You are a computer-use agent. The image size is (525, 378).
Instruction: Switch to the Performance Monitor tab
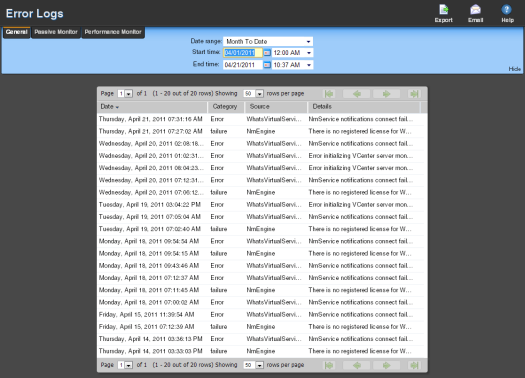[113, 32]
